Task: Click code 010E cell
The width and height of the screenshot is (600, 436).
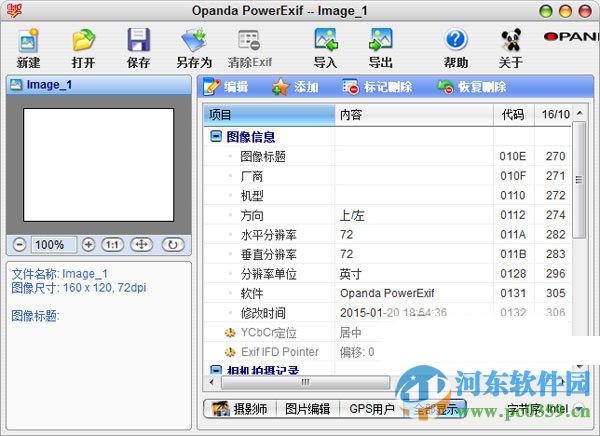Action: click(x=513, y=156)
